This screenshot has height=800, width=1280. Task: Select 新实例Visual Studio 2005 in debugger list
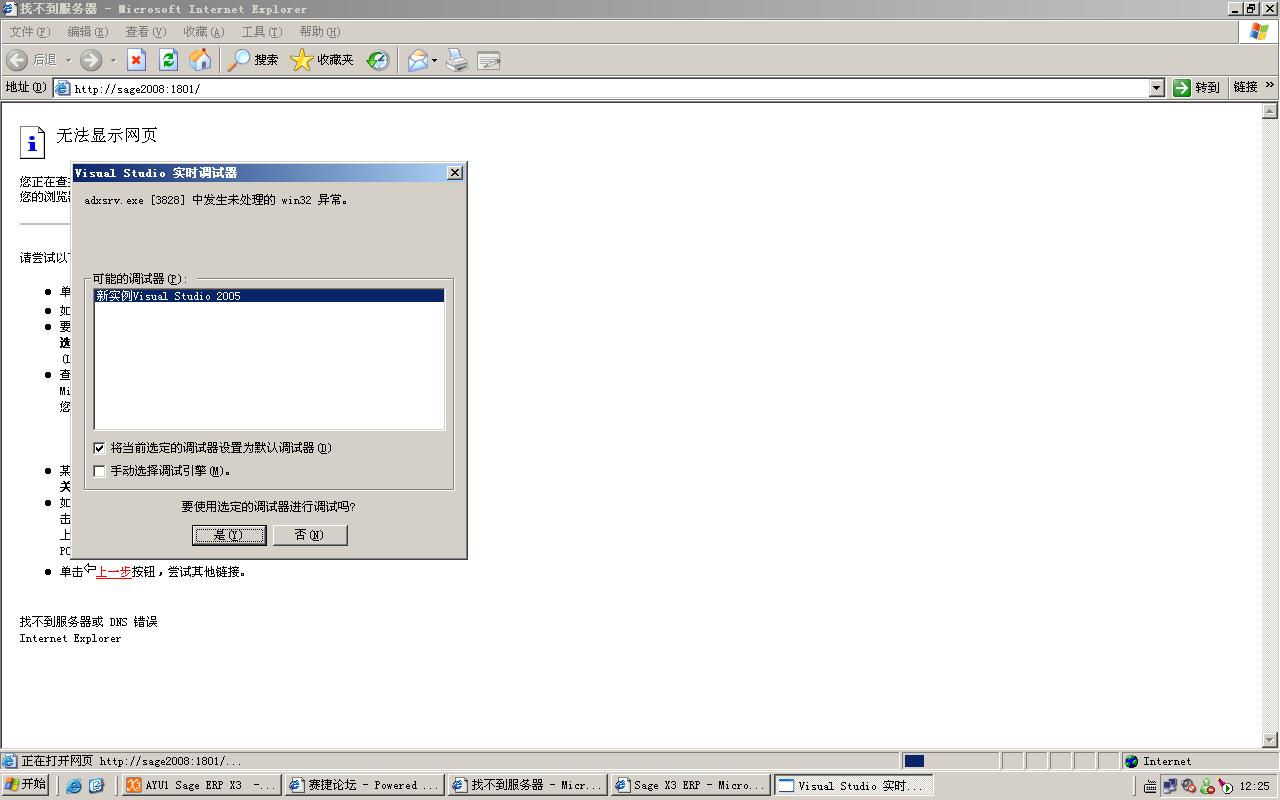pyautogui.click(x=168, y=296)
